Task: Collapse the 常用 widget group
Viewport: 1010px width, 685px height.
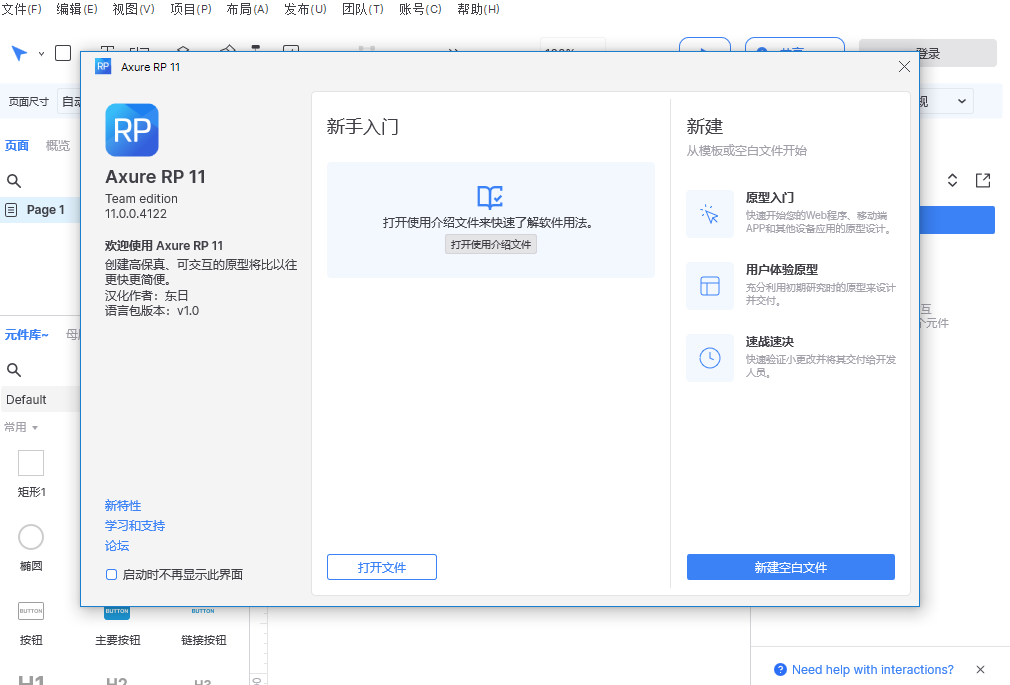Action: pyautogui.click(x=23, y=427)
